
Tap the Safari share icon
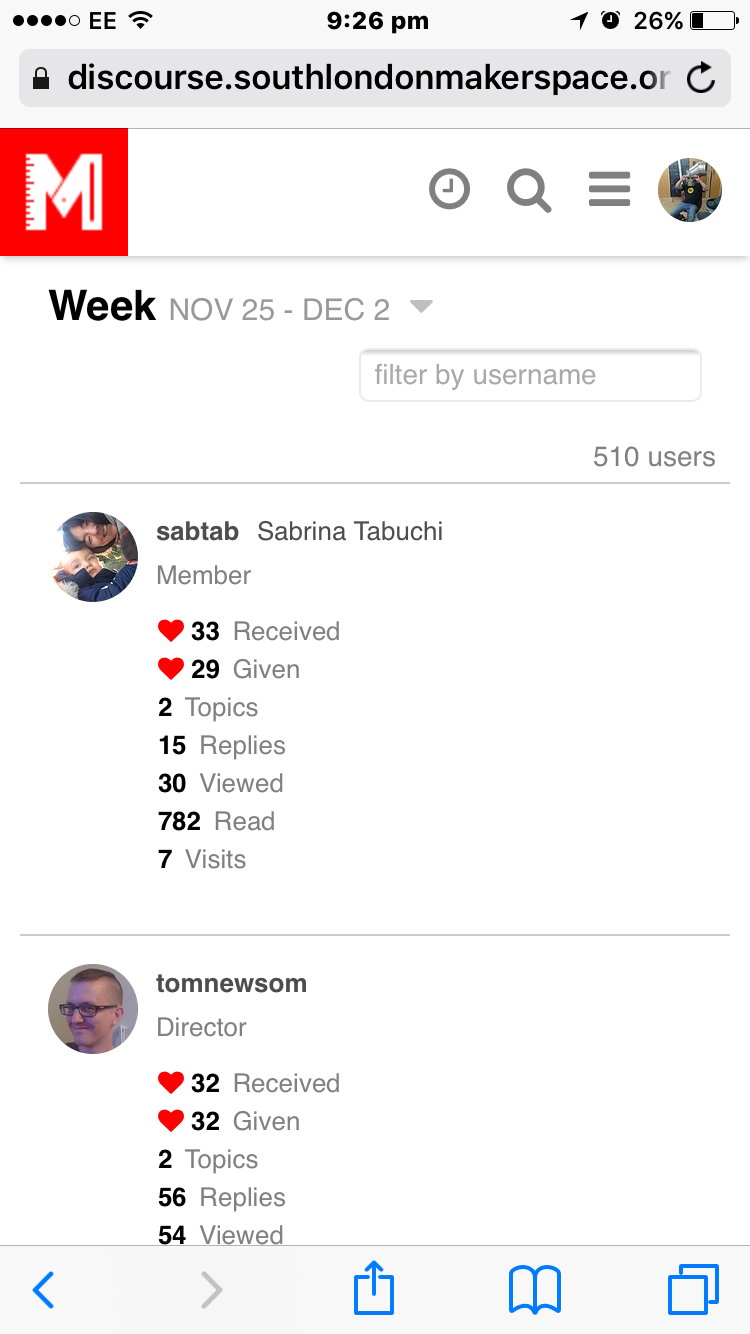[x=374, y=1288]
